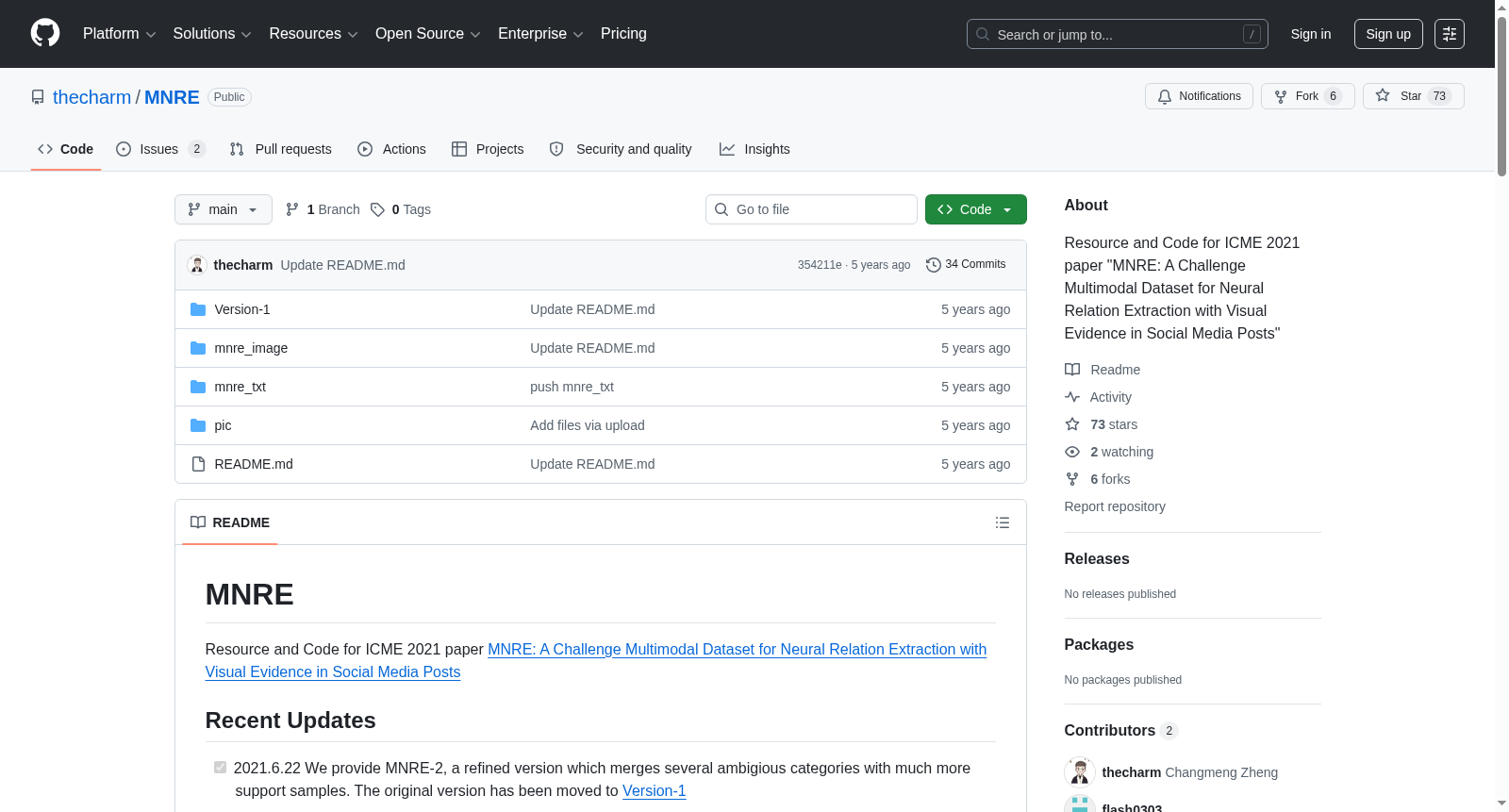Open commit hash 354211e

[x=820, y=265]
